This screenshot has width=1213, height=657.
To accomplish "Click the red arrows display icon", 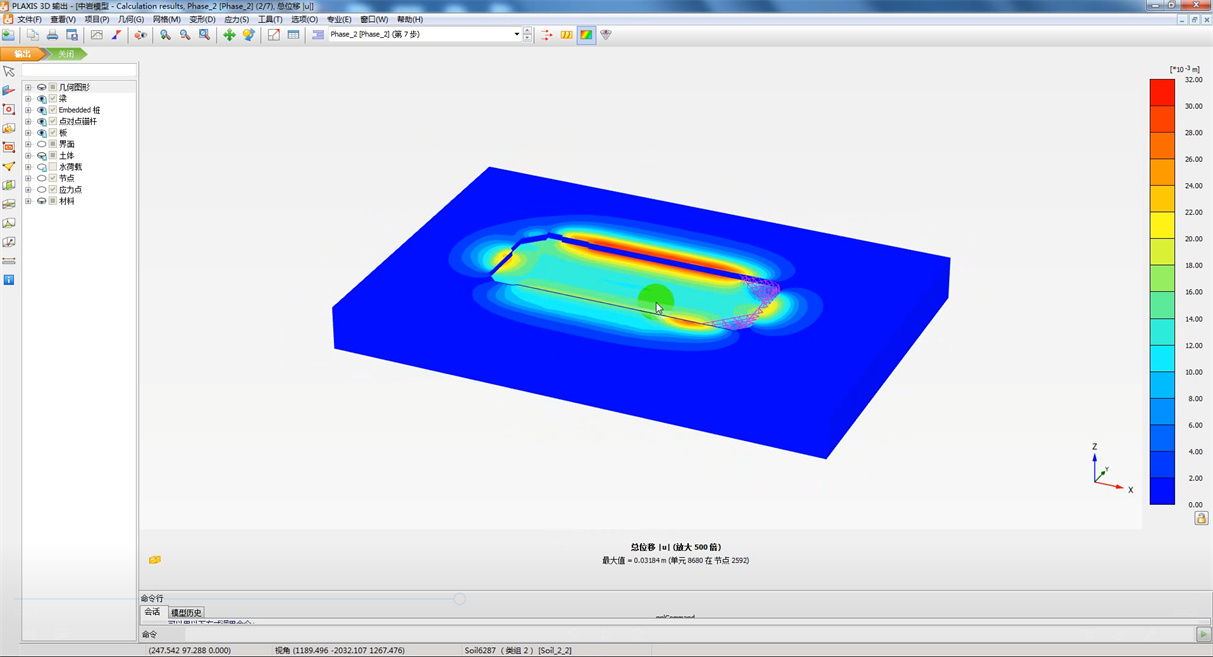I will coord(547,35).
